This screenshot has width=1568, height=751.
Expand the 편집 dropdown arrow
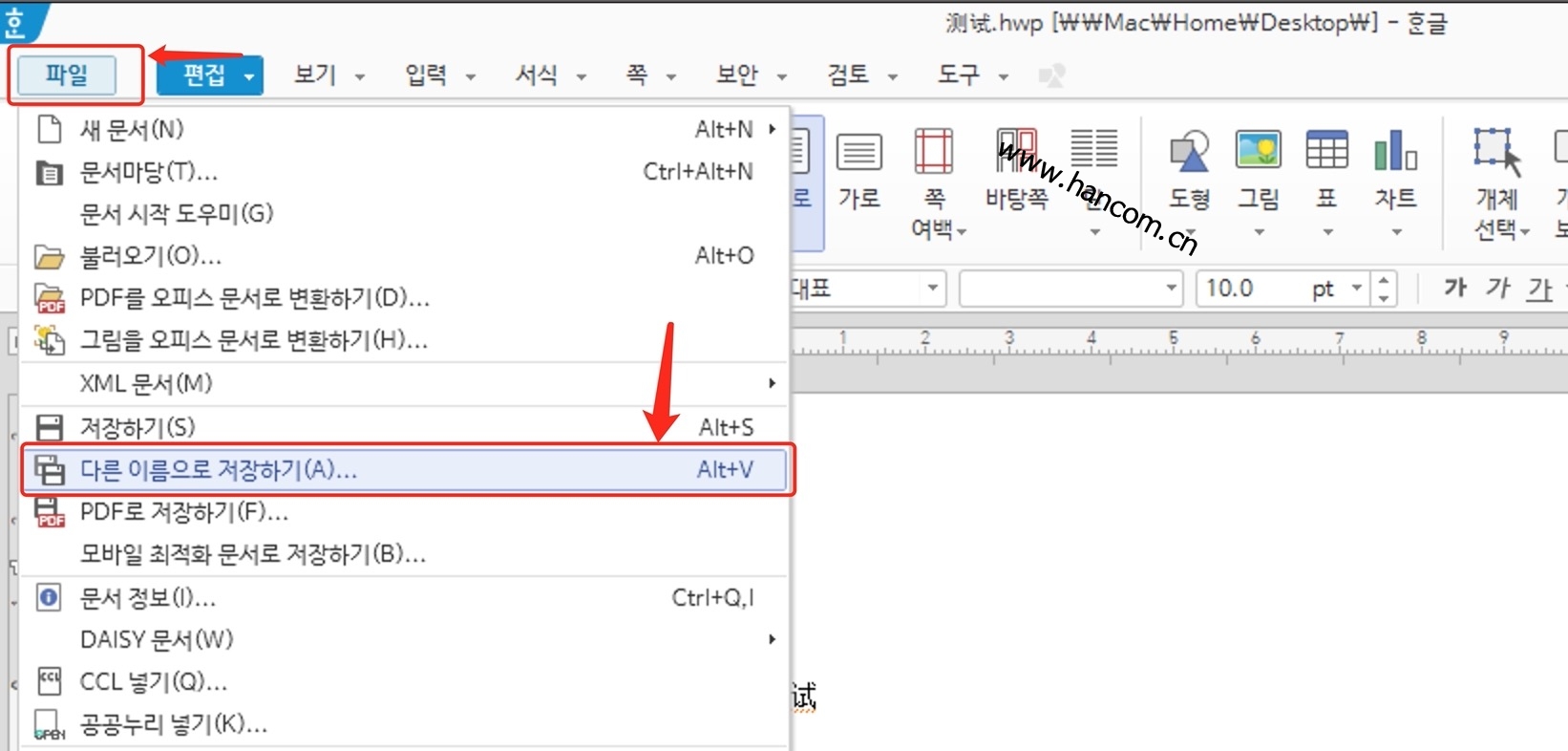pos(249,75)
